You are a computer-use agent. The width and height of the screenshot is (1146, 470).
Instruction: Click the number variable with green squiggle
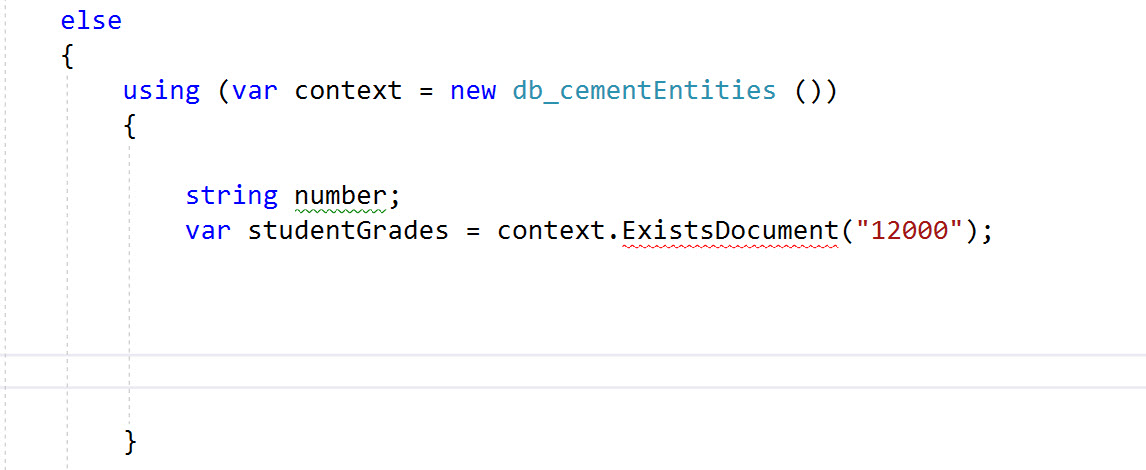point(340,196)
